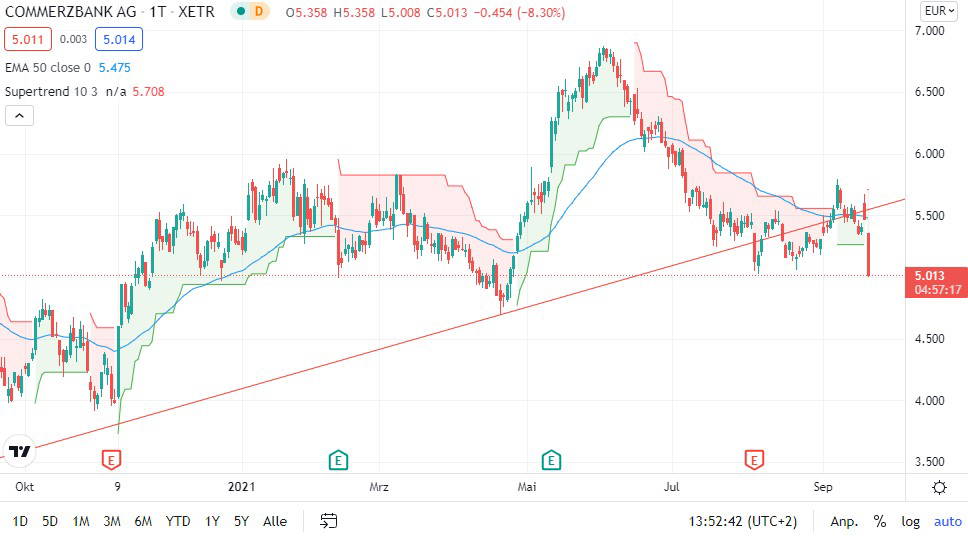Select the 5Y time range
Image resolution: width=968 pixels, height=536 pixels.
(241, 521)
